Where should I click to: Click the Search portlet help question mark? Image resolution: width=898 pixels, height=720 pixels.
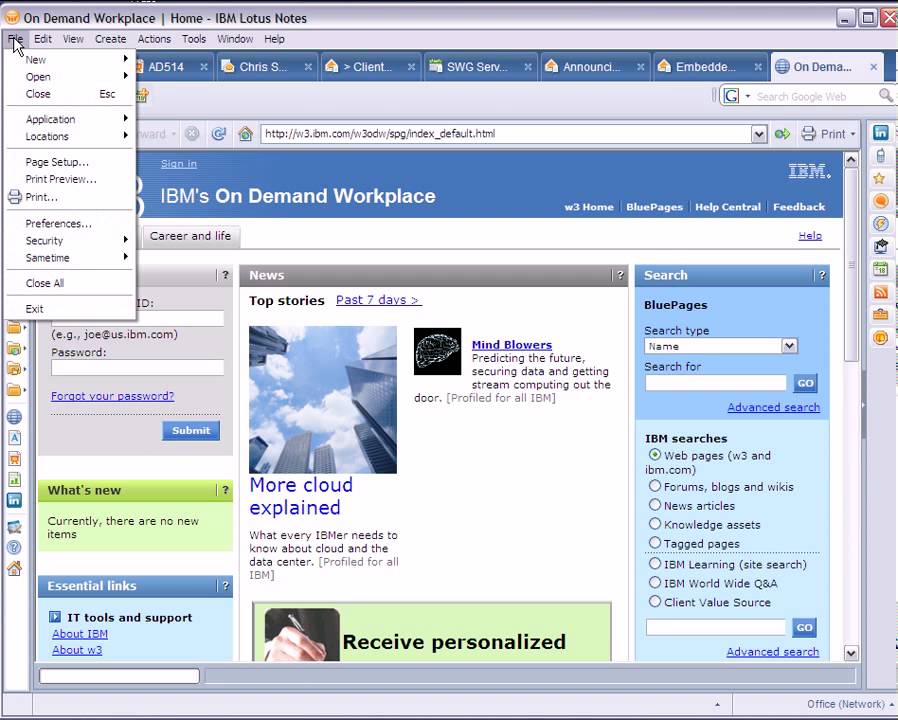coord(822,276)
